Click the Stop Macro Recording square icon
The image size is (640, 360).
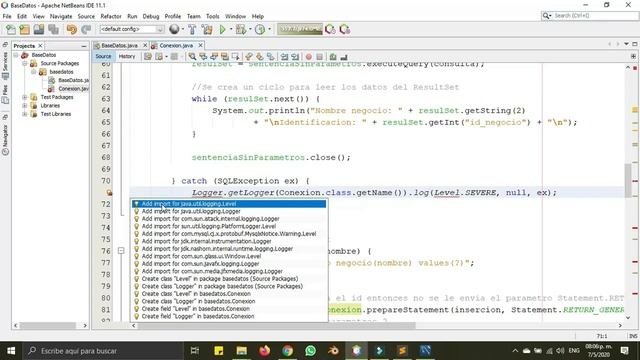[x=320, y=57]
